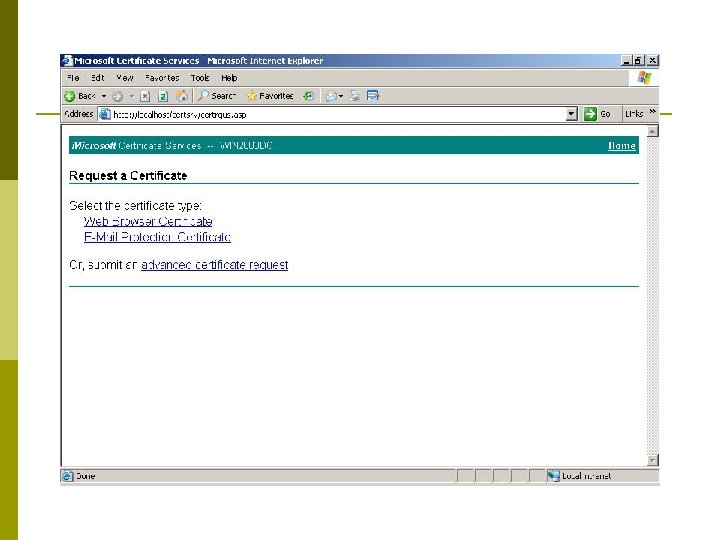The image size is (720, 540).
Task: Restore down the Internet Explorer window
Action: click(638, 60)
